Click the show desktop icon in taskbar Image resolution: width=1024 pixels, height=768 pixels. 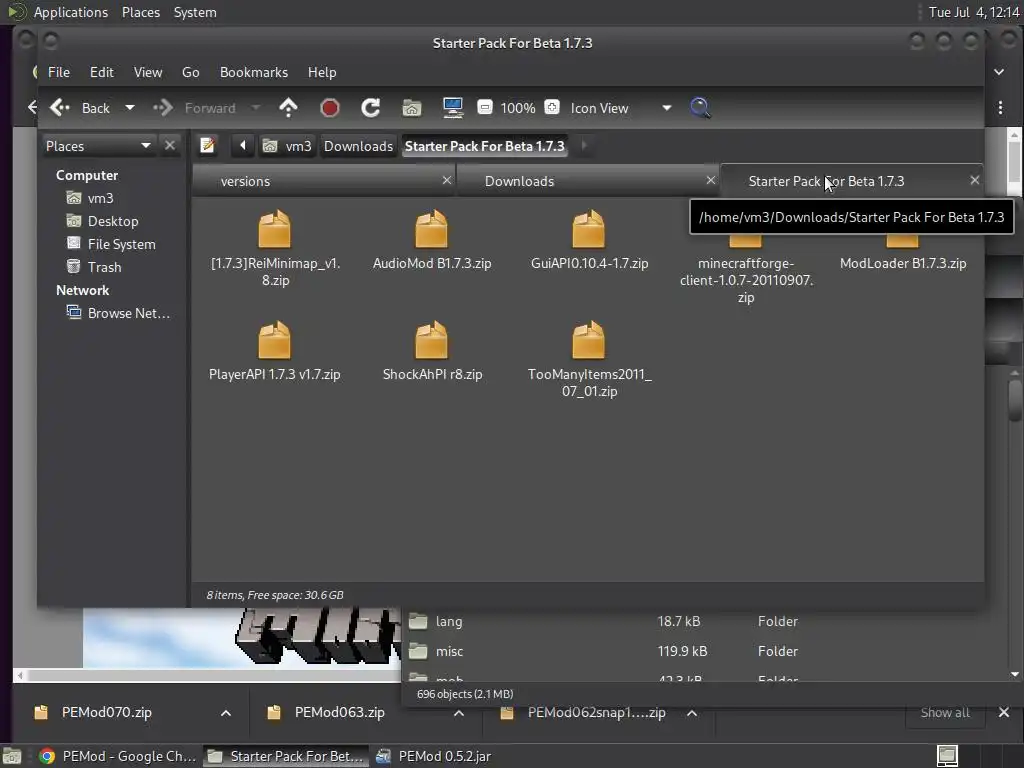tap(12, 756)
